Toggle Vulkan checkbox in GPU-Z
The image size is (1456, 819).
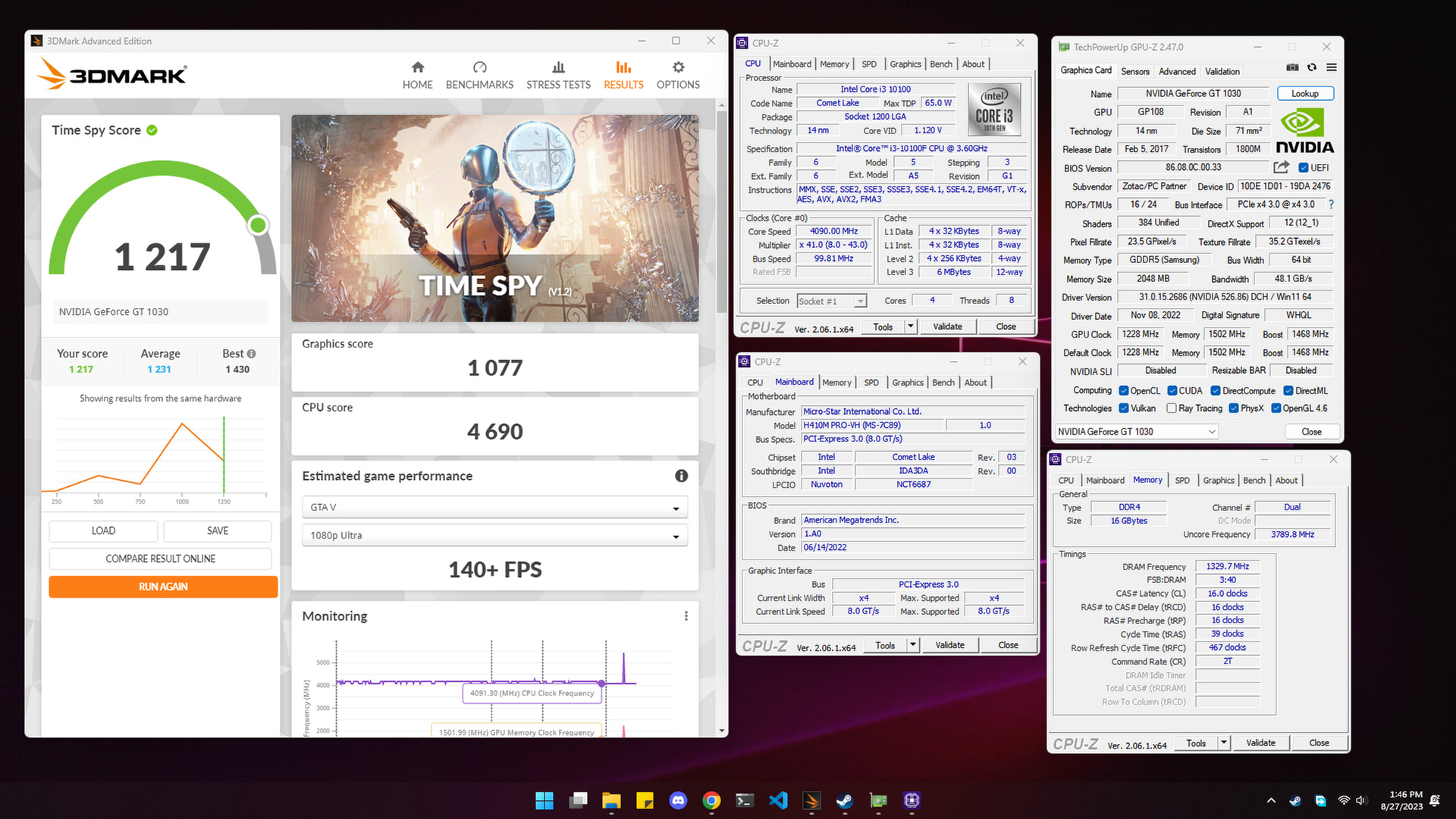[1124, 408]
